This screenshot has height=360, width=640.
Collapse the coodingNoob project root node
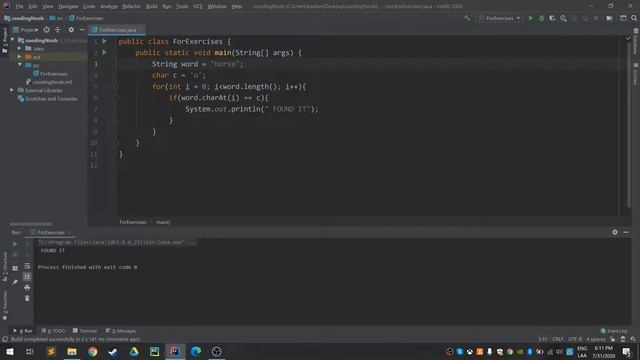point(13,40)
